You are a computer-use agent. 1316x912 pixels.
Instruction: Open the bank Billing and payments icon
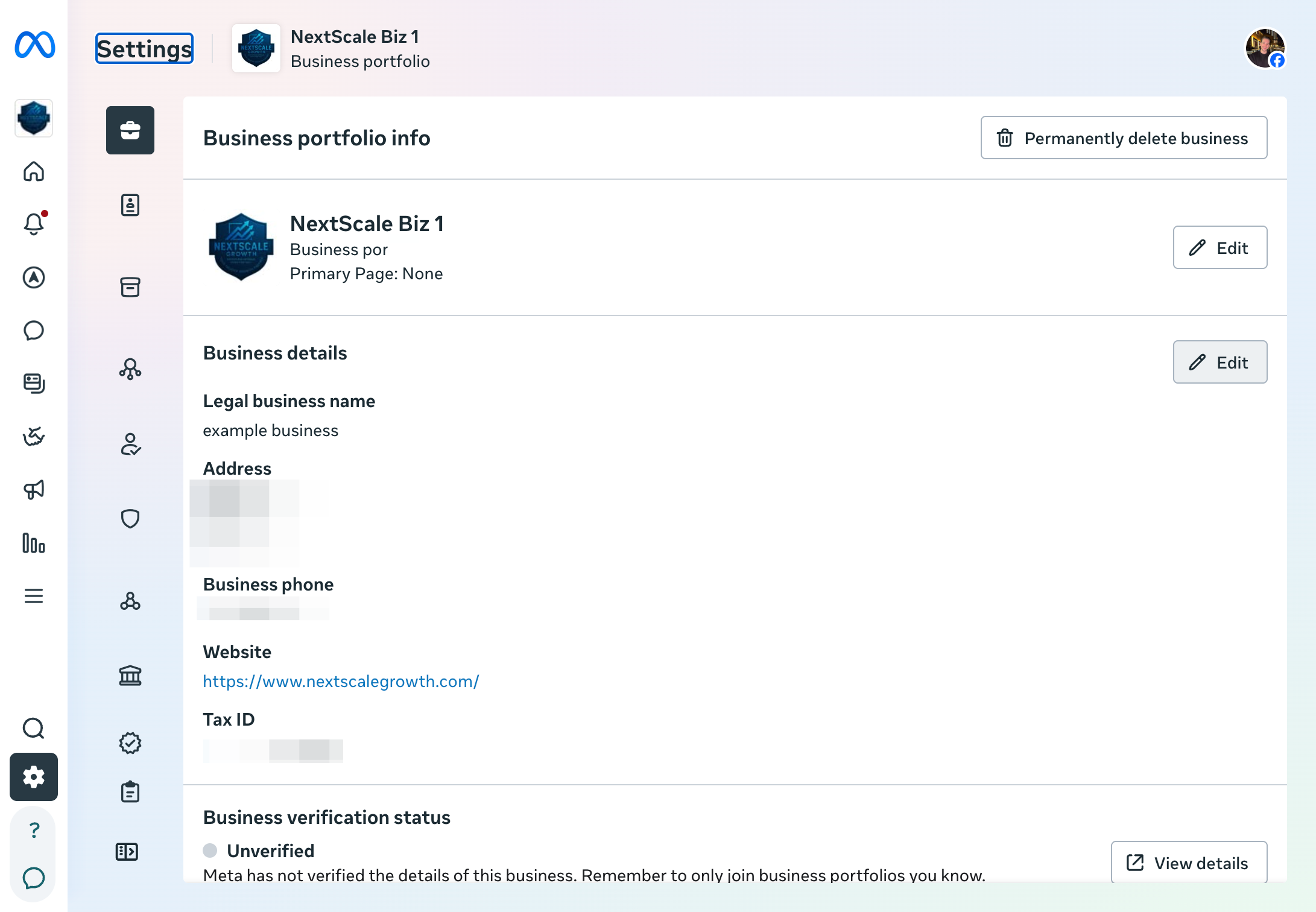click(130, 676)
